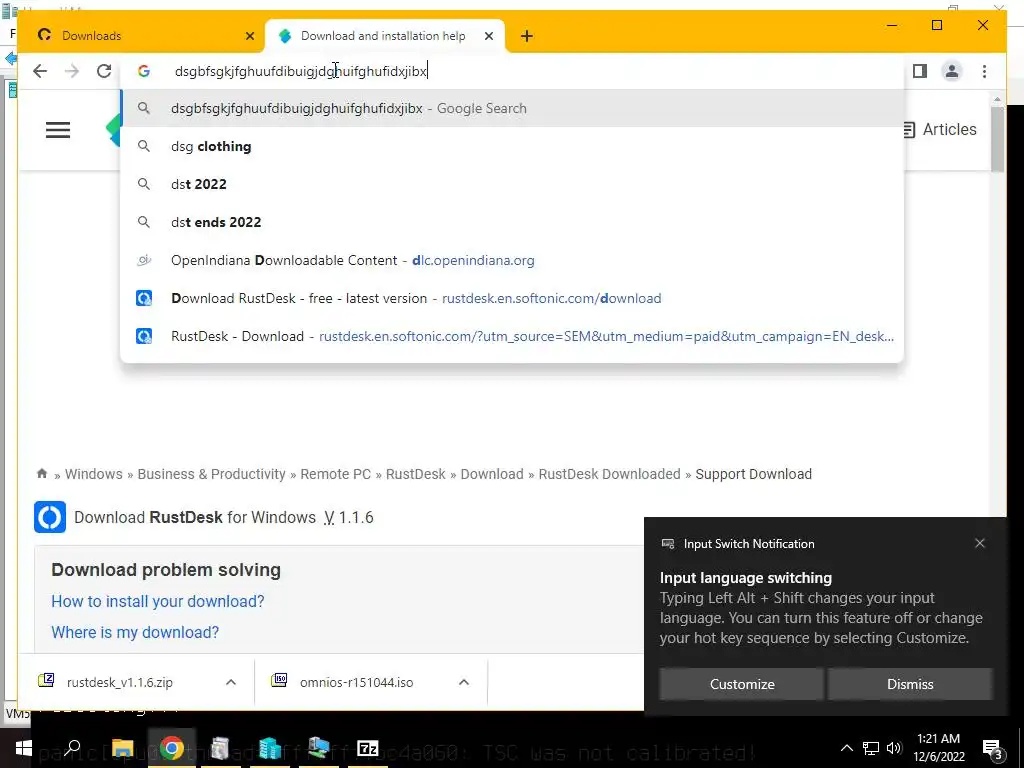Open Business & Productivity breadcrumb
This screenshot has width=1024, height=768.
[x=211, y=474]
